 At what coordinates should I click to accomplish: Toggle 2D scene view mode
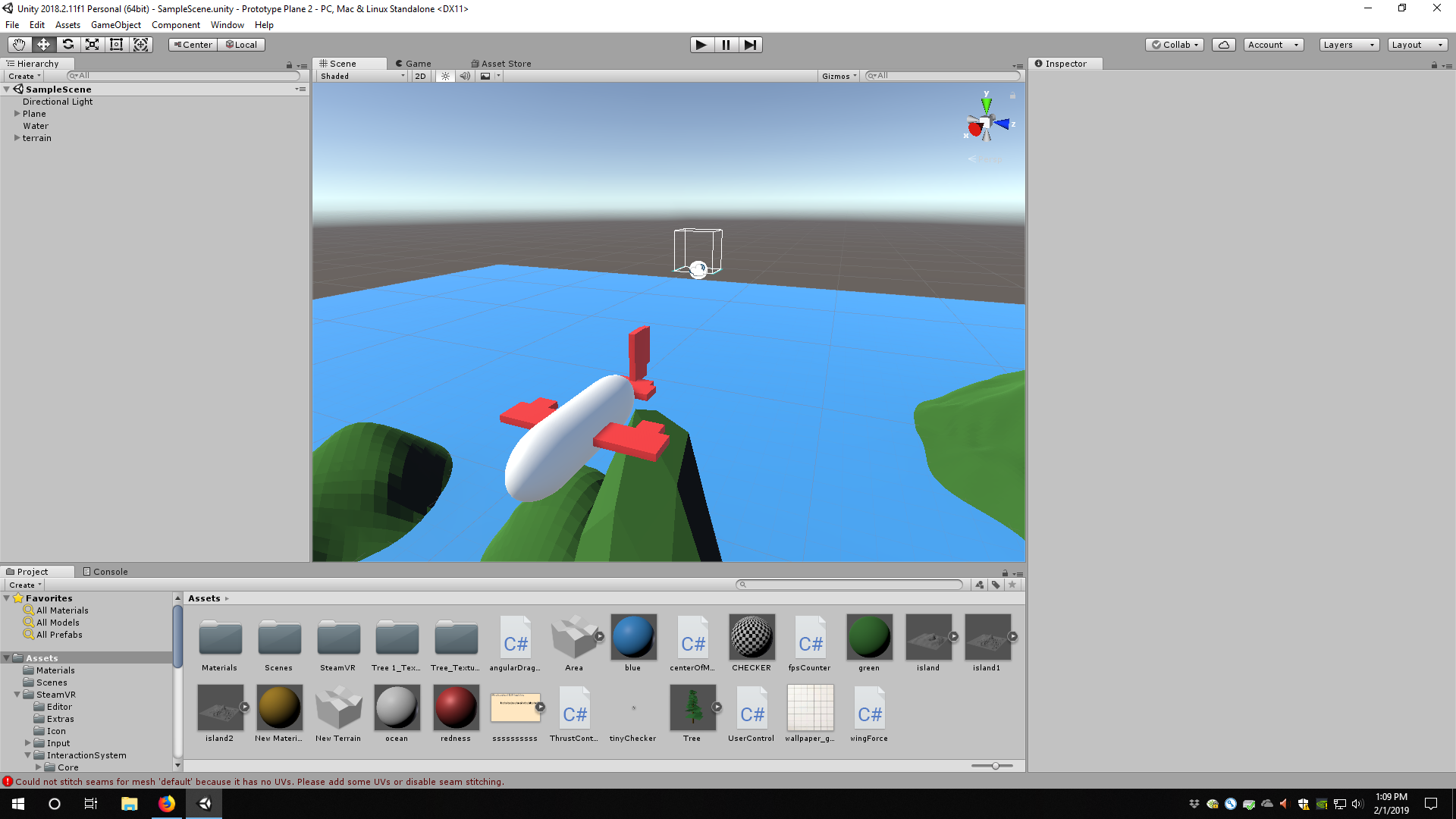click(420, 76)
